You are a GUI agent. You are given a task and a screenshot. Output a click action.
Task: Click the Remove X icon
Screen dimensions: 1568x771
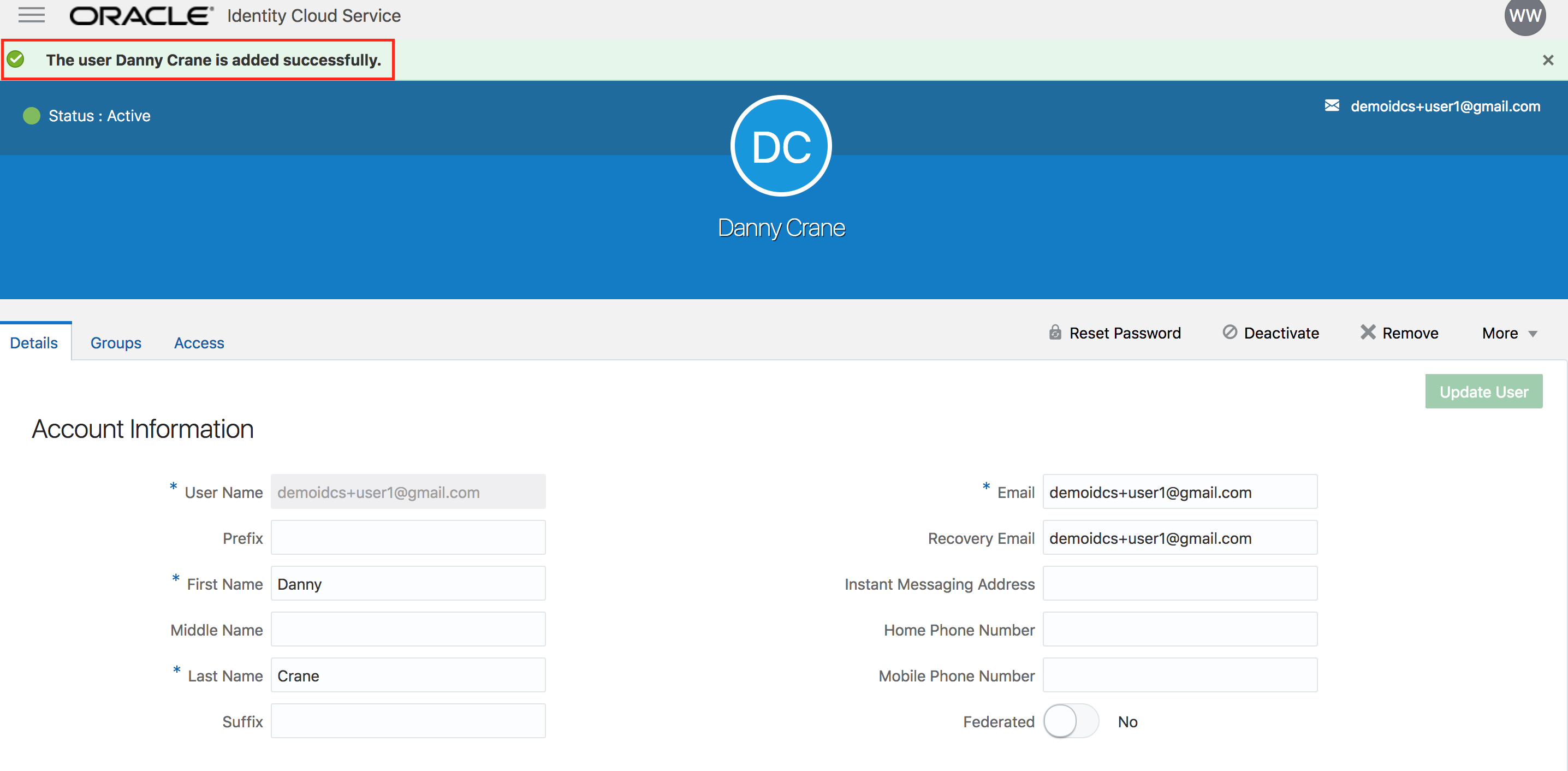[1368, 333]
